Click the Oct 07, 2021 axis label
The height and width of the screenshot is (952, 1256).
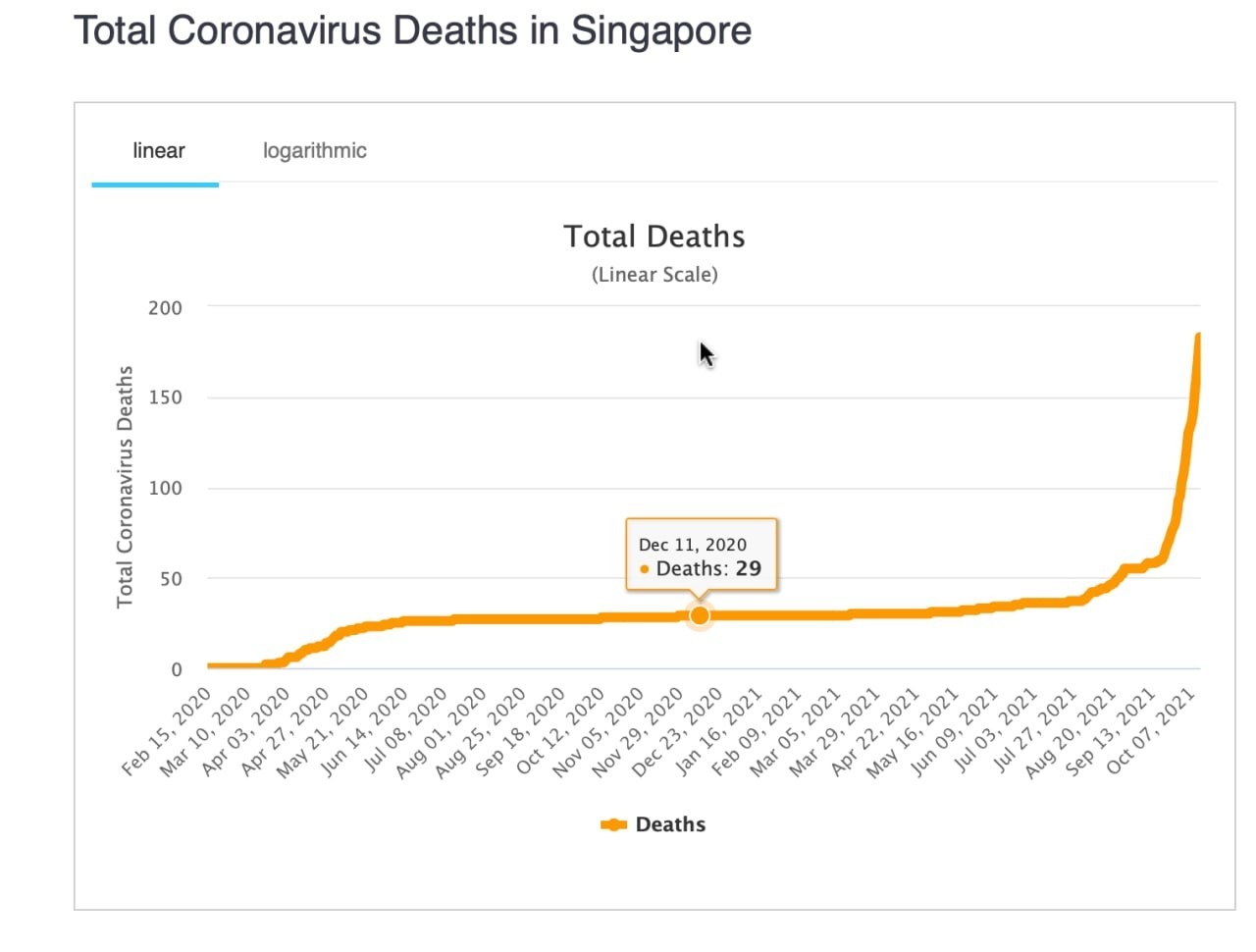1151,731
